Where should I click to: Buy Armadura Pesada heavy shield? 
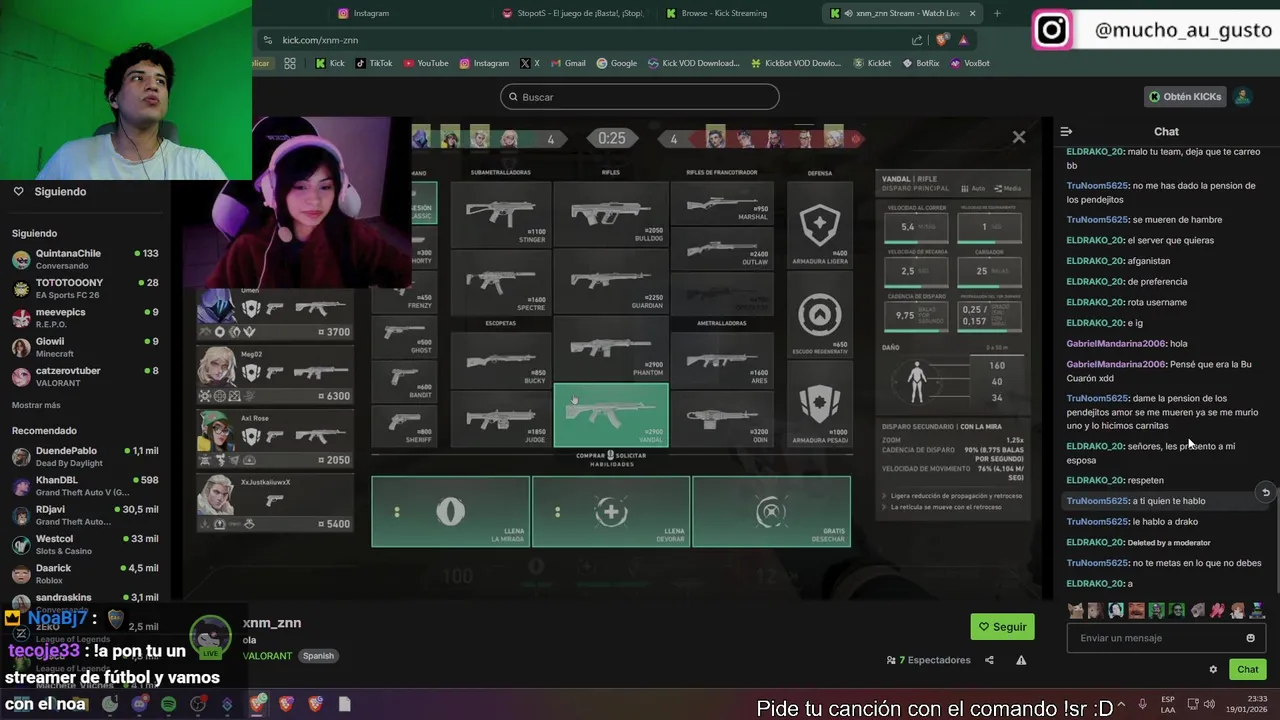(x=819, y=403)
